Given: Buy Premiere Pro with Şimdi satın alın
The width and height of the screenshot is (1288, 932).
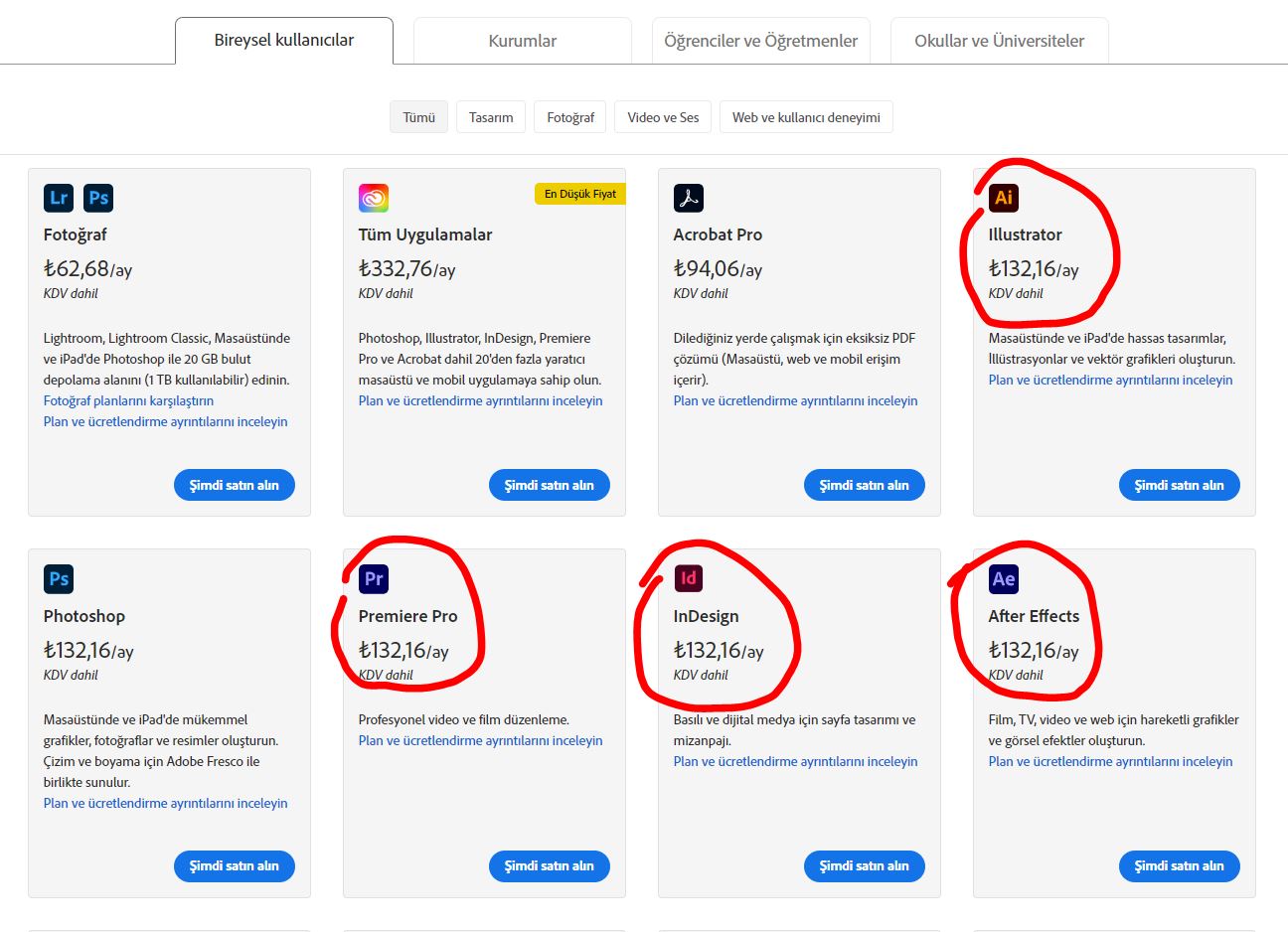Looking at the screenshot, I should point(550,865).
